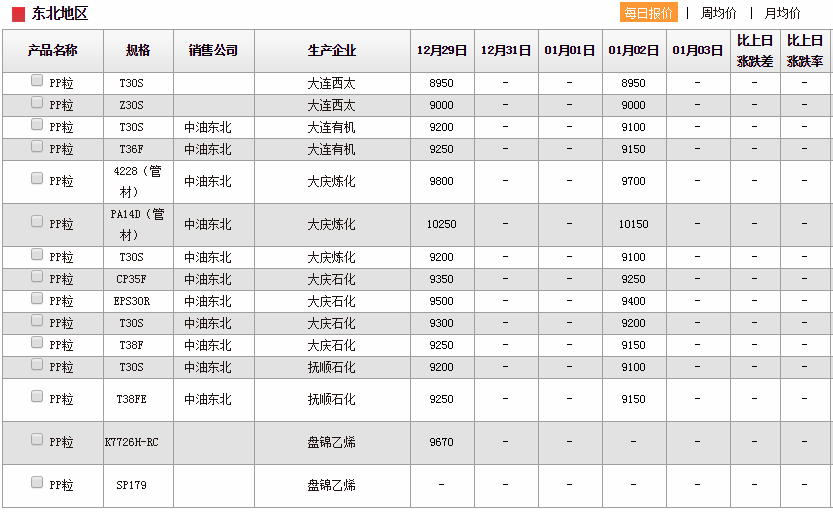
Task: Click the 比上日涨跌差 column header
Action: 755,51
